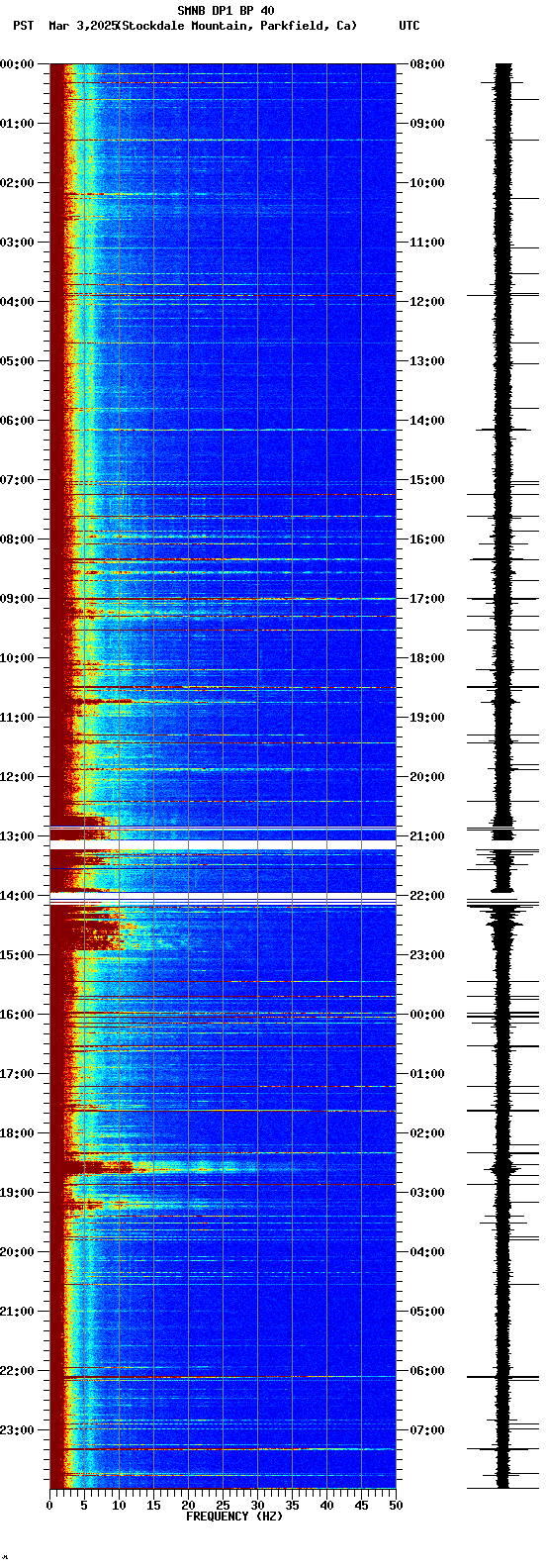Click the '35' frequency tick label
Screen dimensions: 546x1568
tap(292, 1506)
